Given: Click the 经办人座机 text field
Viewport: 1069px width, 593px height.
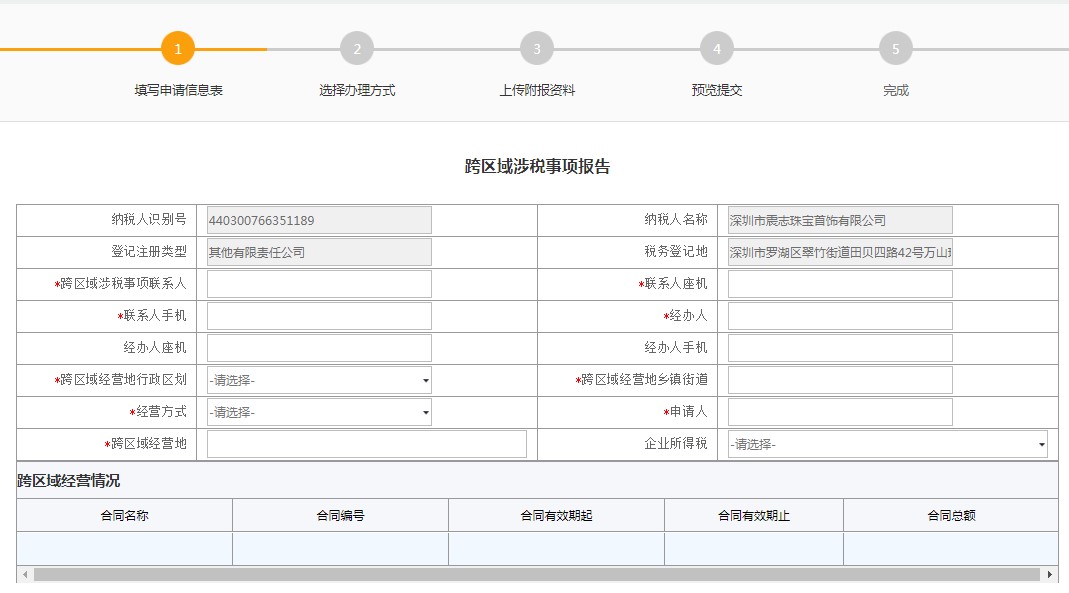Looking at the screenshot, I should click(x=319, y=348).
